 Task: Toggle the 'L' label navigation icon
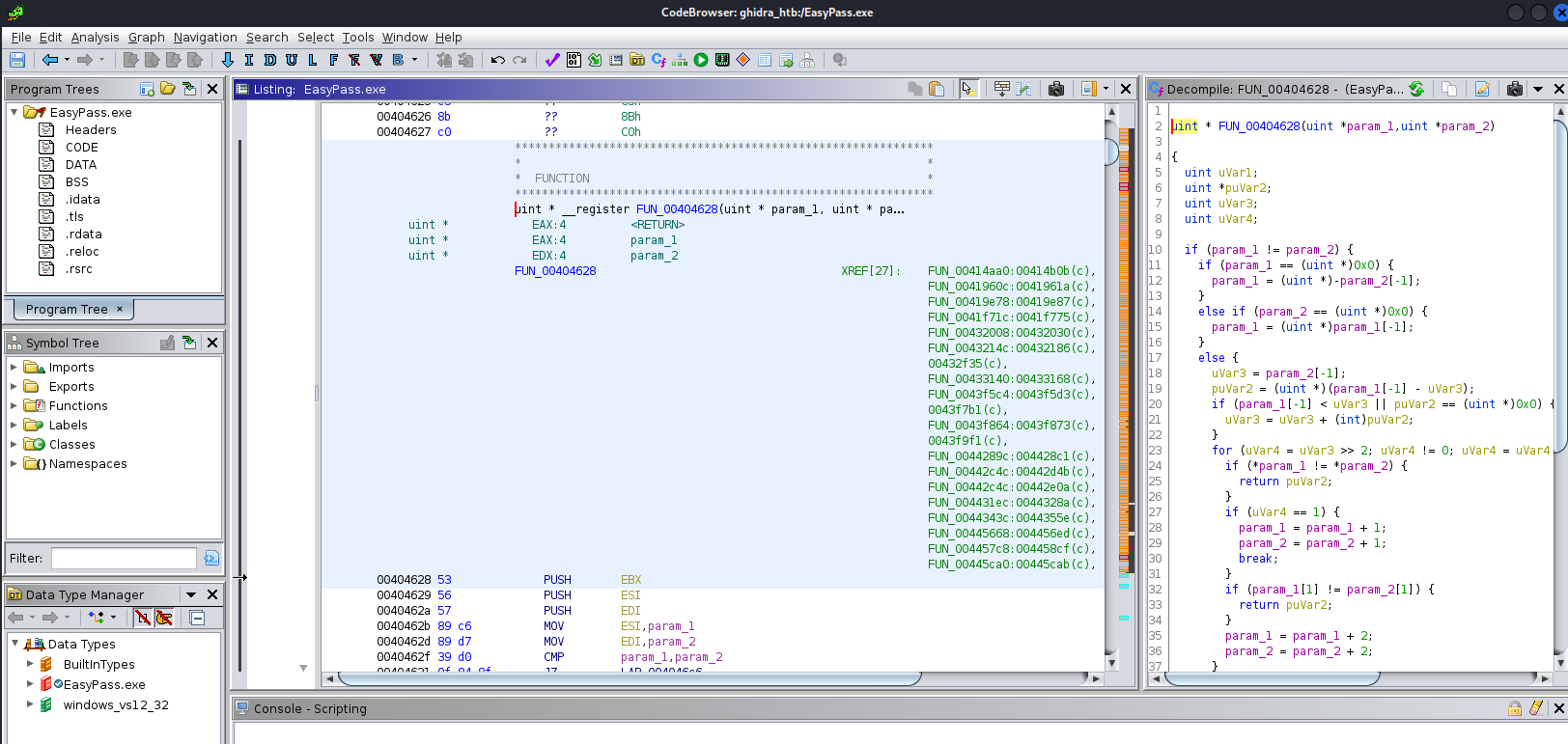pyautogui.click(x=313, y=60)
